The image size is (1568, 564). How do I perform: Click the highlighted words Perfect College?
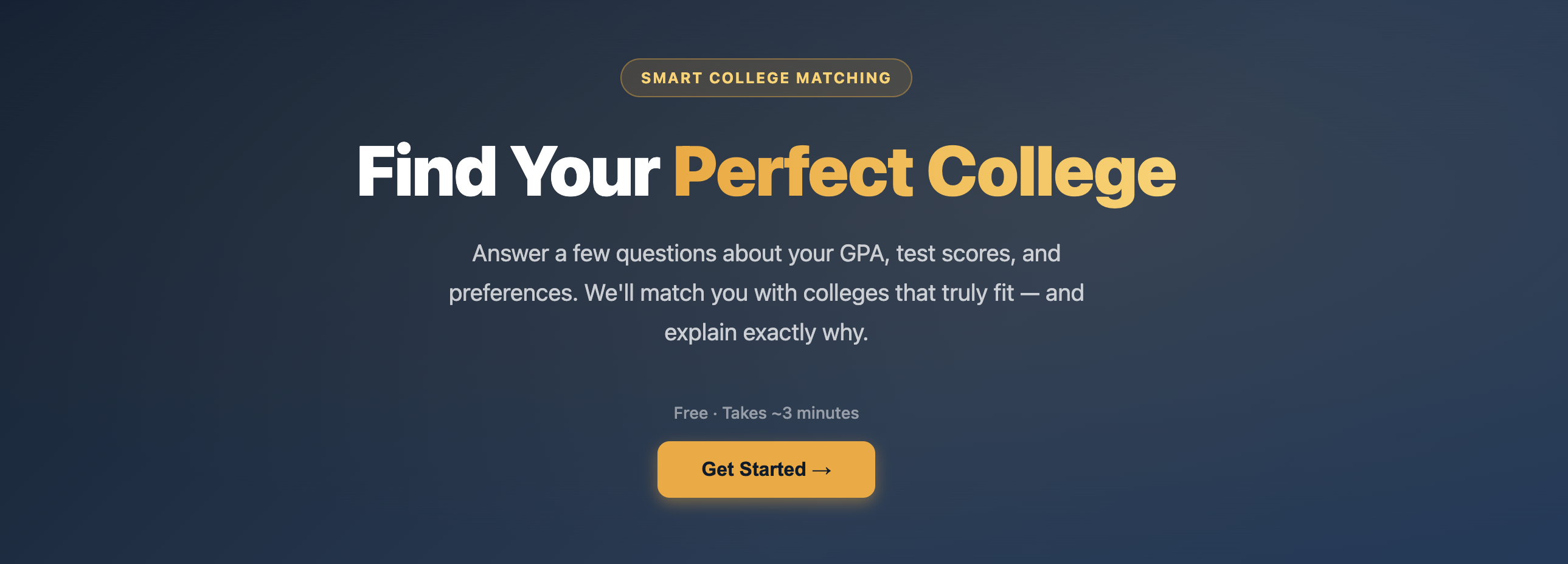tap(925, 174)
